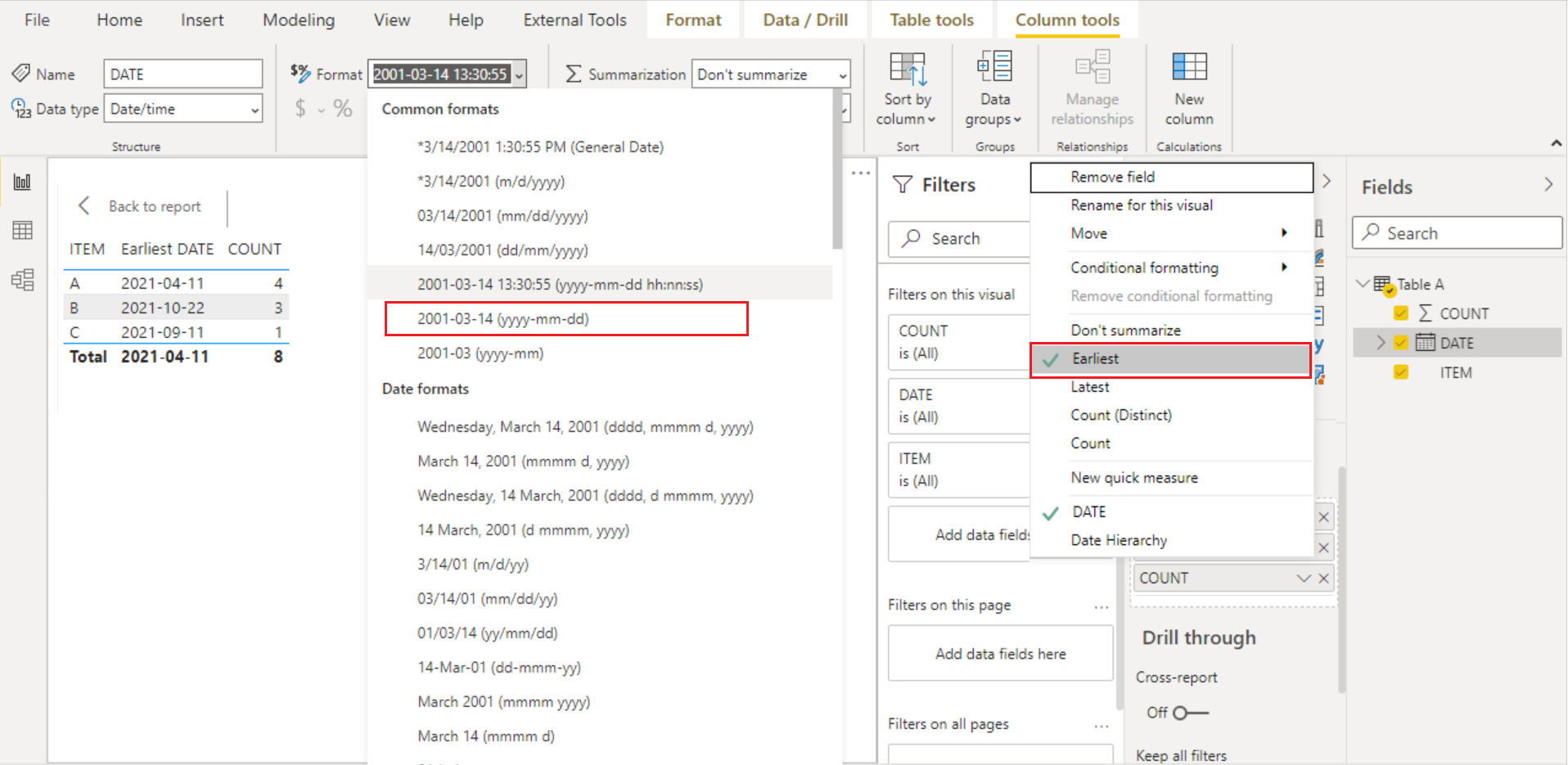Image resolution: width=1568 pixels, height=765 pixels.
Task: Open the Modeling ribbon tab
Action: coord(299,20)
